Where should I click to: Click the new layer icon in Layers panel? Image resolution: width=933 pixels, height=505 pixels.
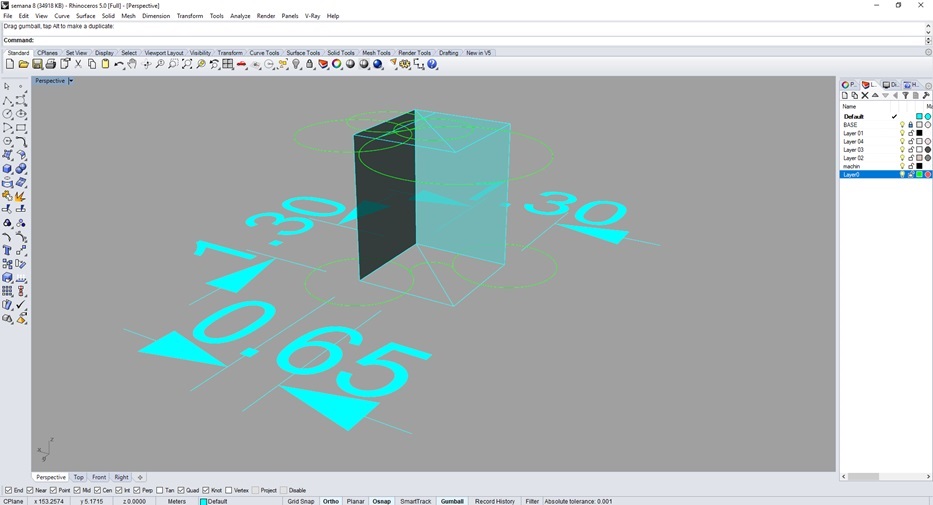(844, 95)
